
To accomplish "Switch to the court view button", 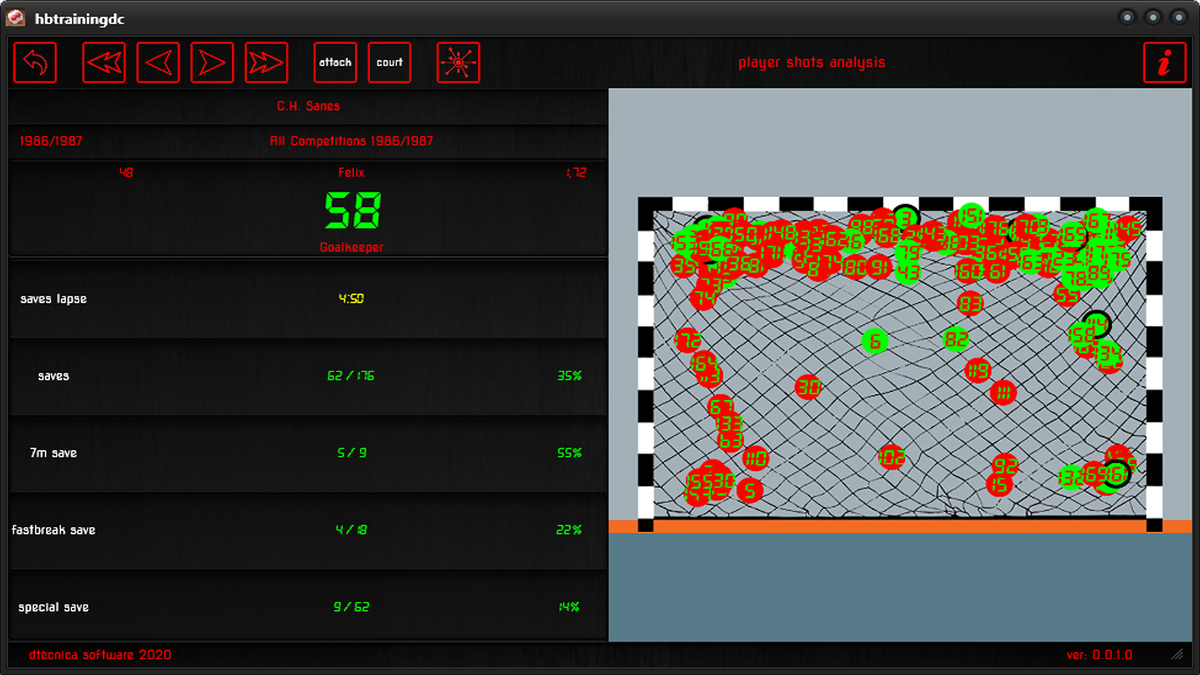I will click(390, 62).
